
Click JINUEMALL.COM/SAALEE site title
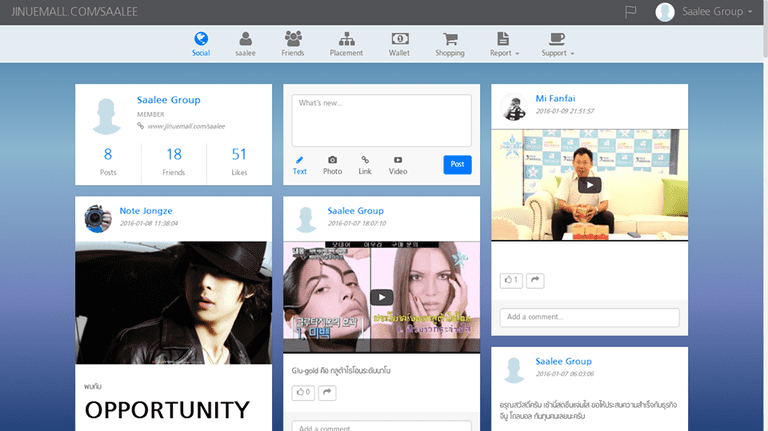coord(74,12)
